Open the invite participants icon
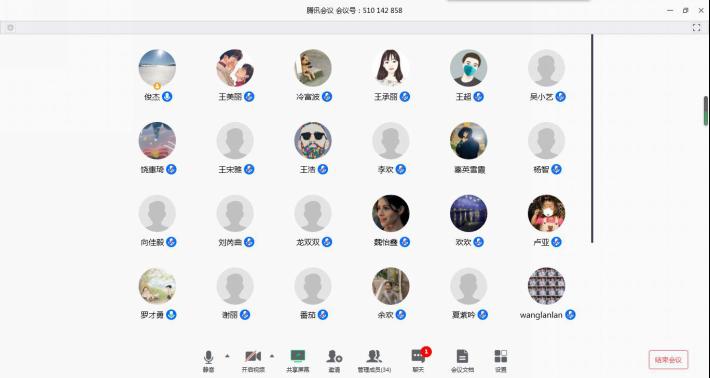 [x=334, y=361]
